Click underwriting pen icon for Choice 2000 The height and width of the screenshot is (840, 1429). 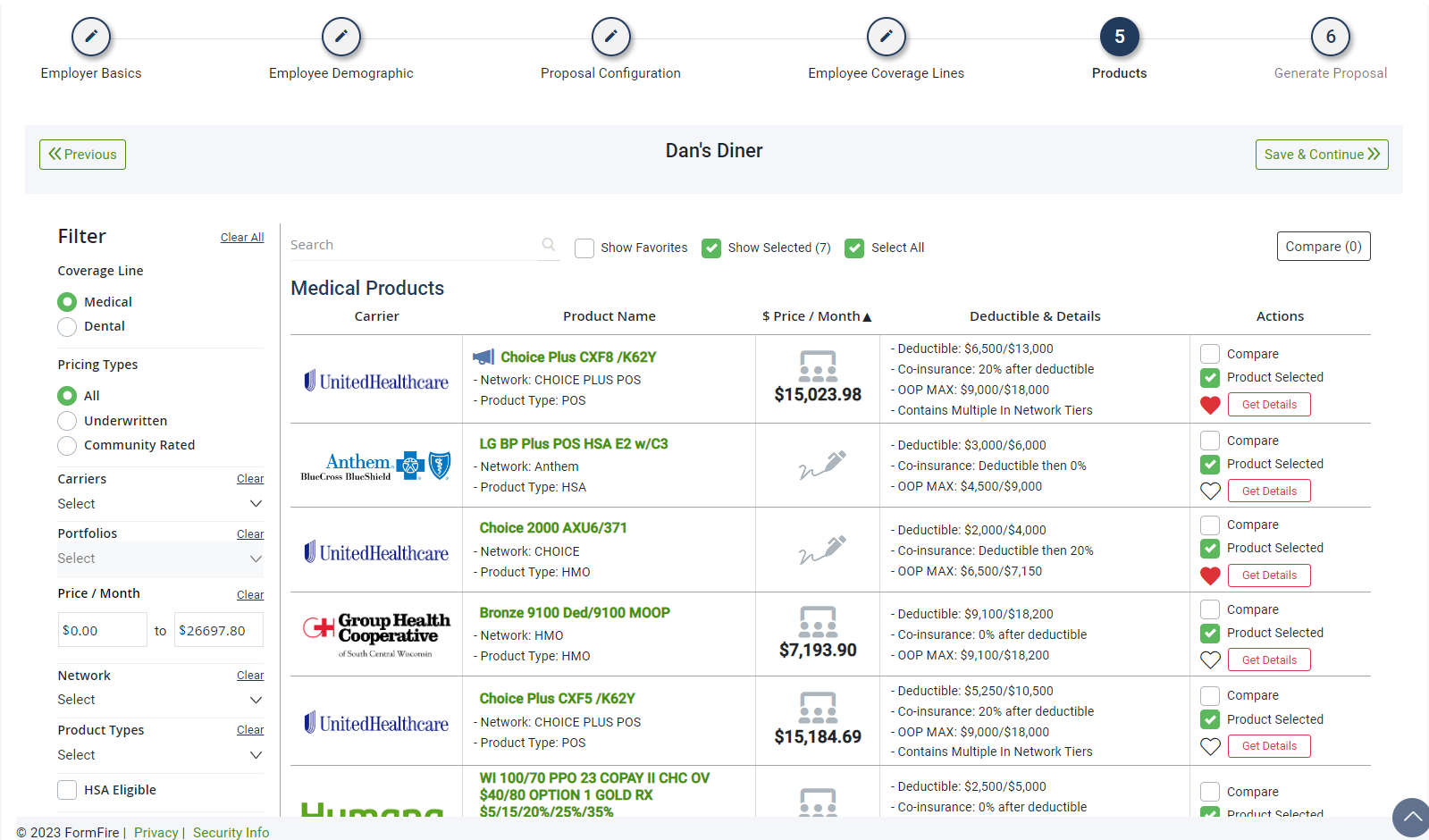(x=822, y=550)
